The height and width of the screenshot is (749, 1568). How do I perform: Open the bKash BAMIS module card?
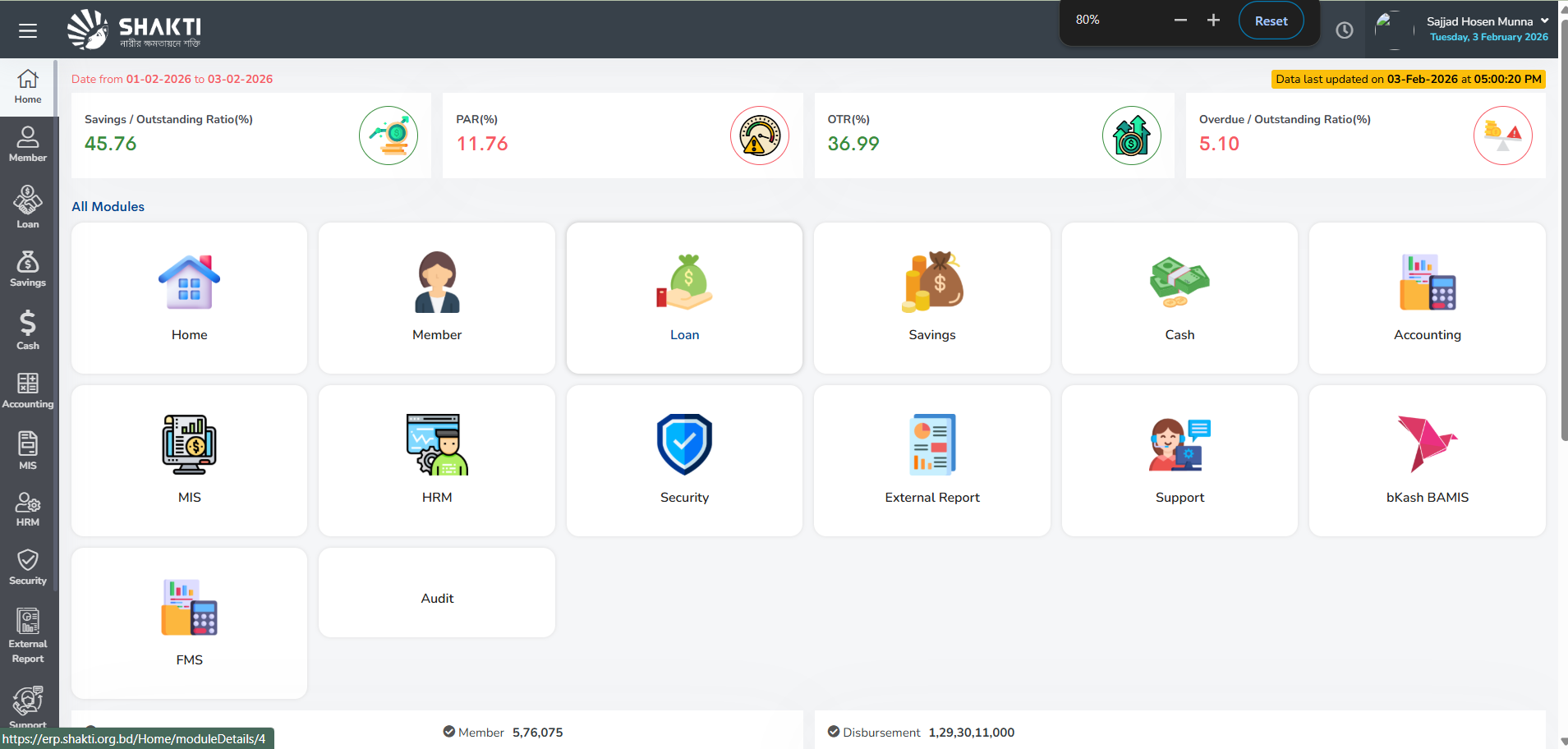click(x=1427, y=460)
